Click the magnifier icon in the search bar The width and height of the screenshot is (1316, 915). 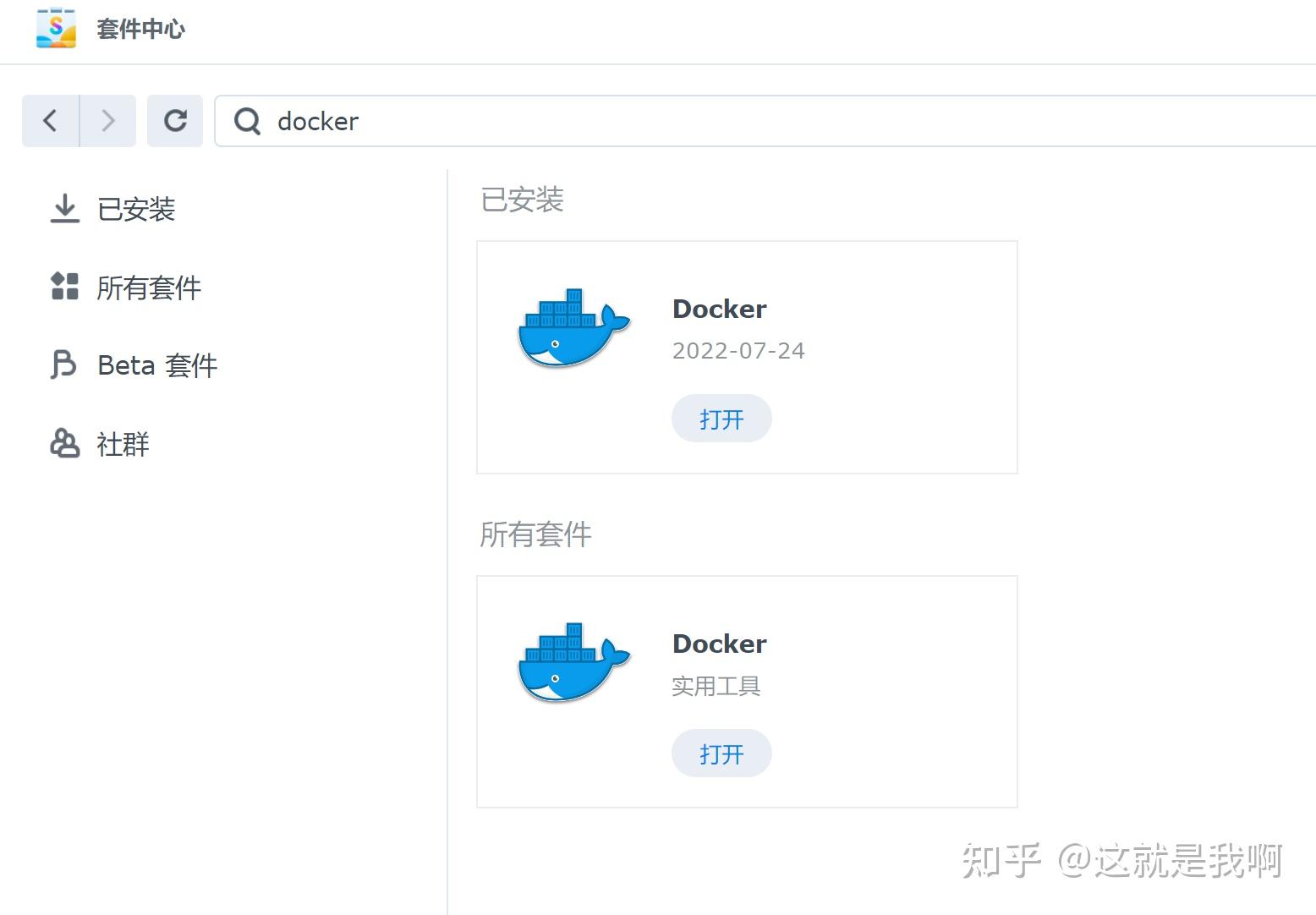(x=245, y=122)
